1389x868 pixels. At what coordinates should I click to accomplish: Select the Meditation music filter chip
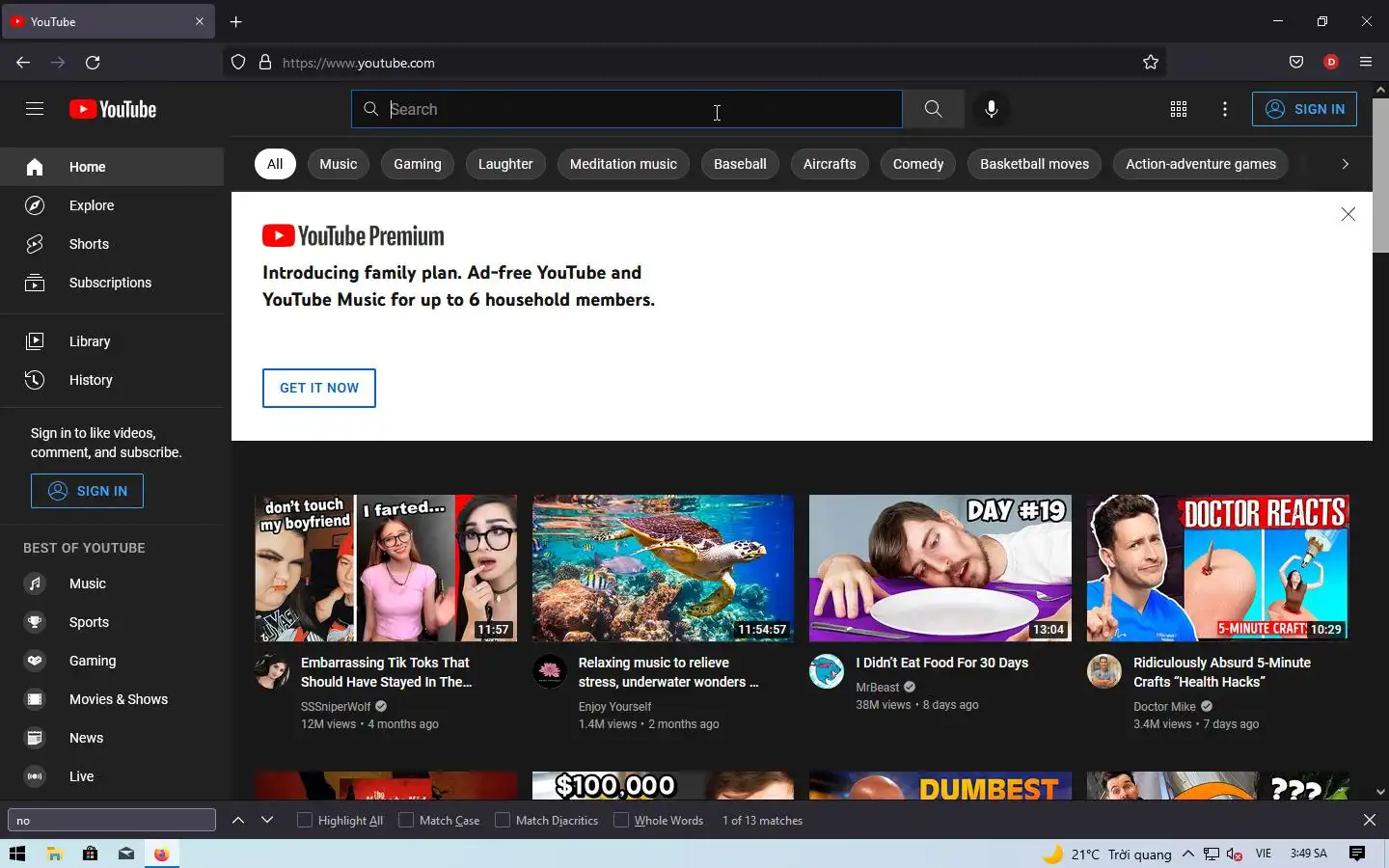623,164
